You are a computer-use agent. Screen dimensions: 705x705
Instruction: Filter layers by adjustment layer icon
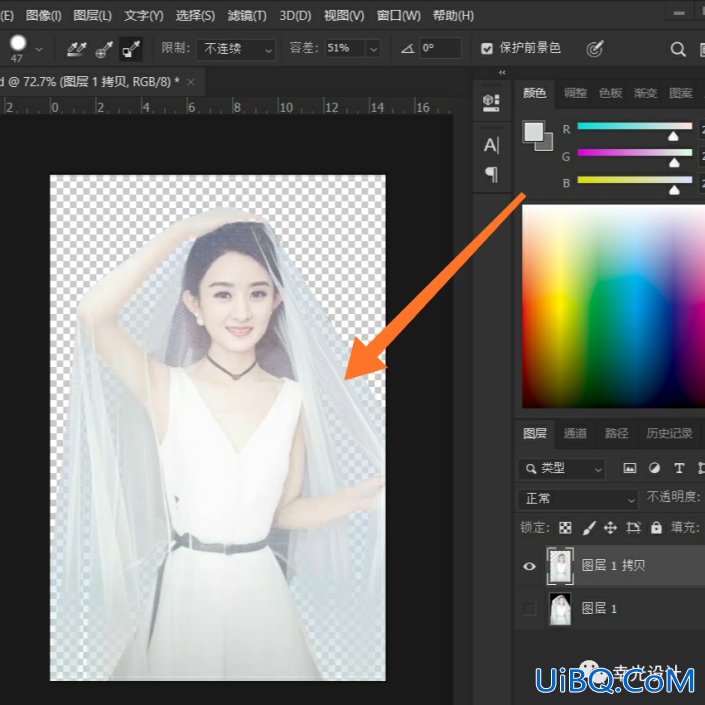coord(654,469)
